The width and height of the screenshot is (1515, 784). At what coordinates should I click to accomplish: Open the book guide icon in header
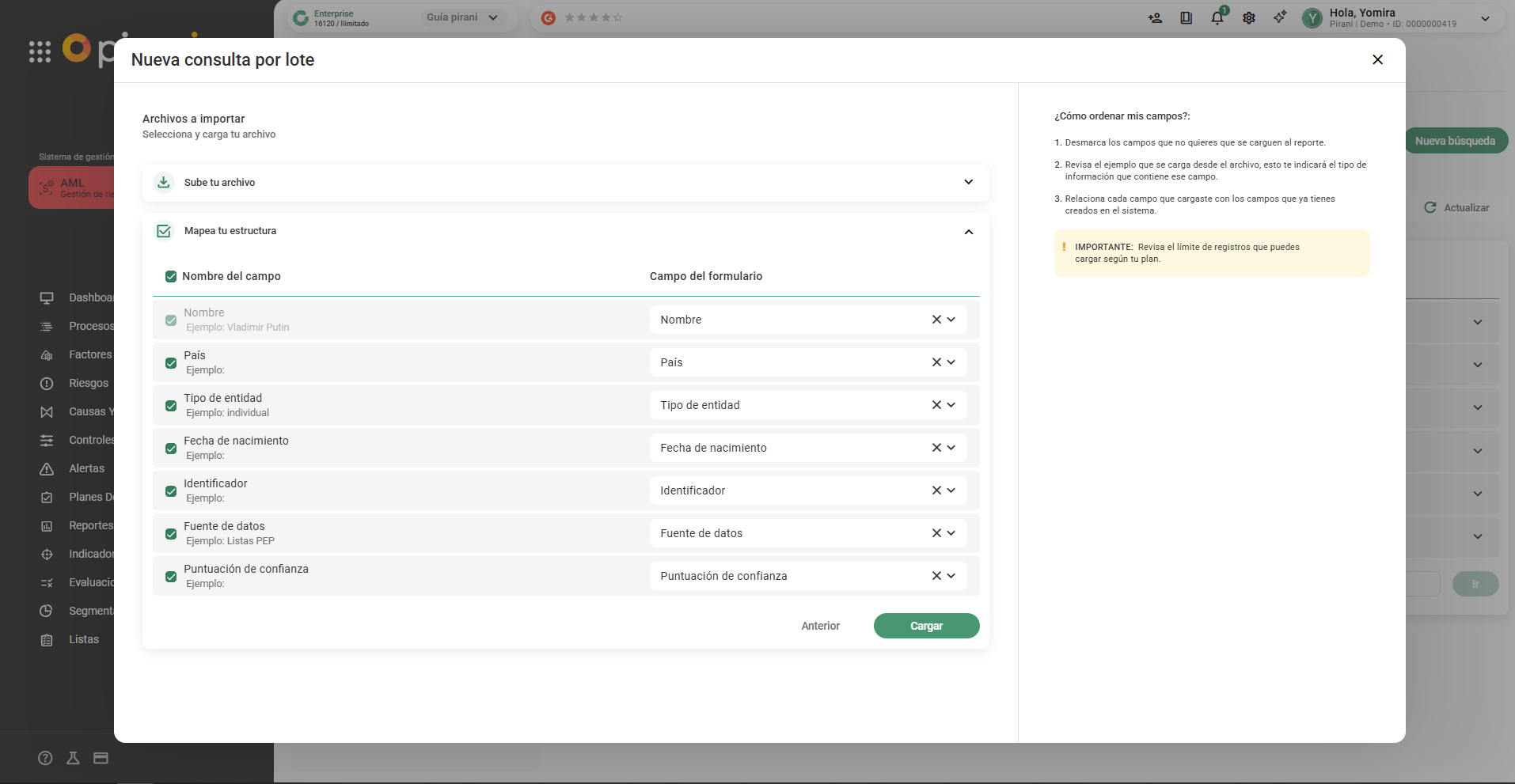[1186, 18]
